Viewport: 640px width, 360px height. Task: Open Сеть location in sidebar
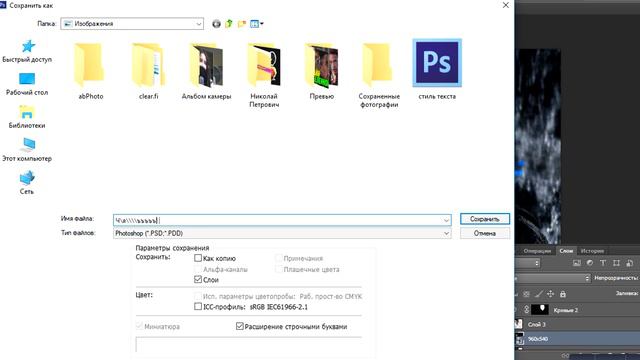coord(27,183)
